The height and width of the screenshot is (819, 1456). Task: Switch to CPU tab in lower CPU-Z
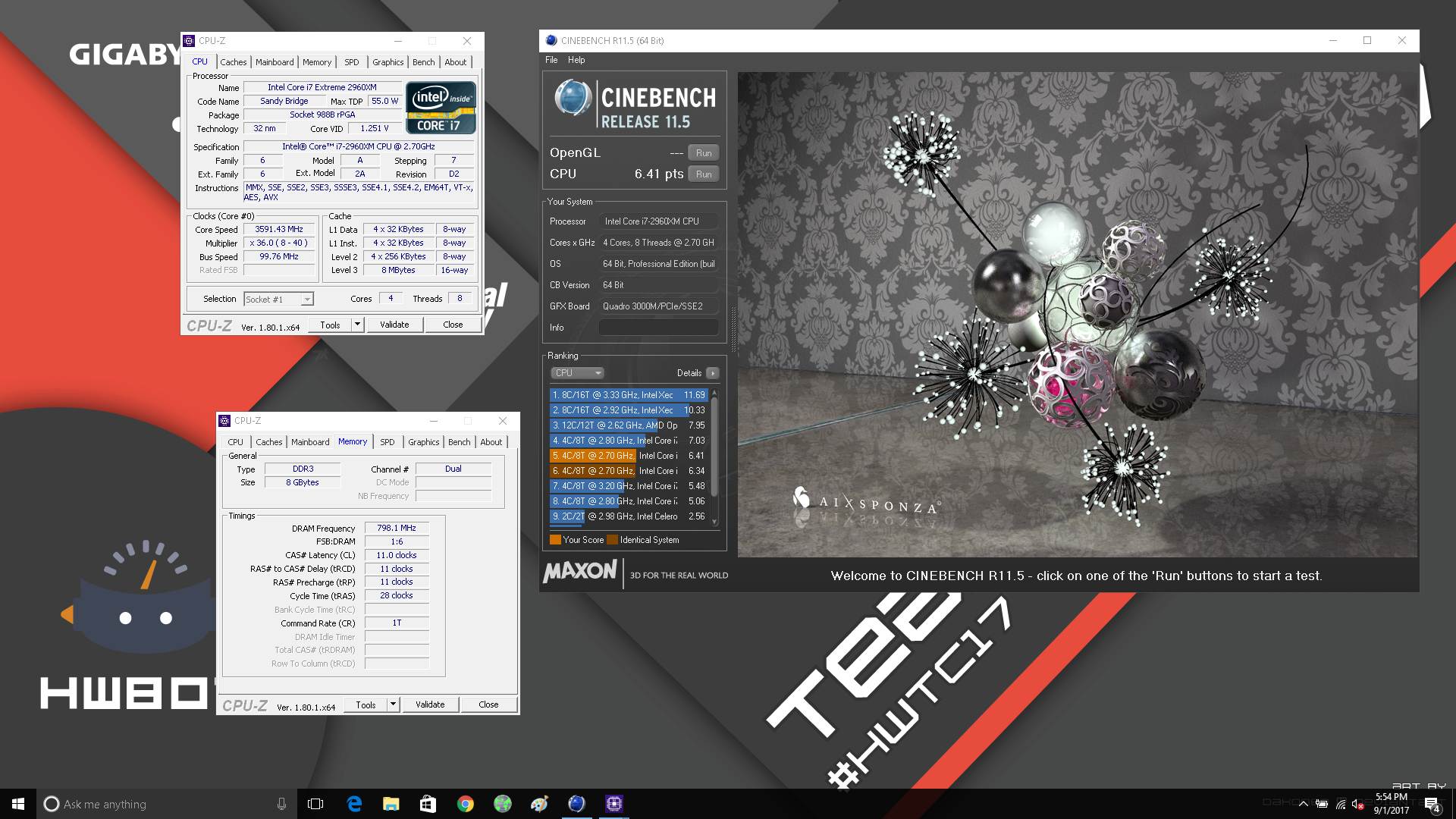click(236, 442)
